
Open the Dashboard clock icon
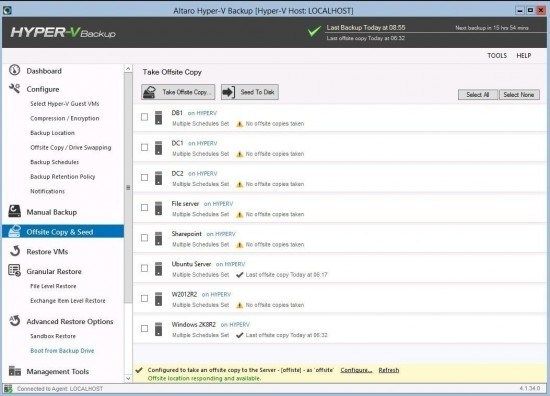click(x=14, y=70)
